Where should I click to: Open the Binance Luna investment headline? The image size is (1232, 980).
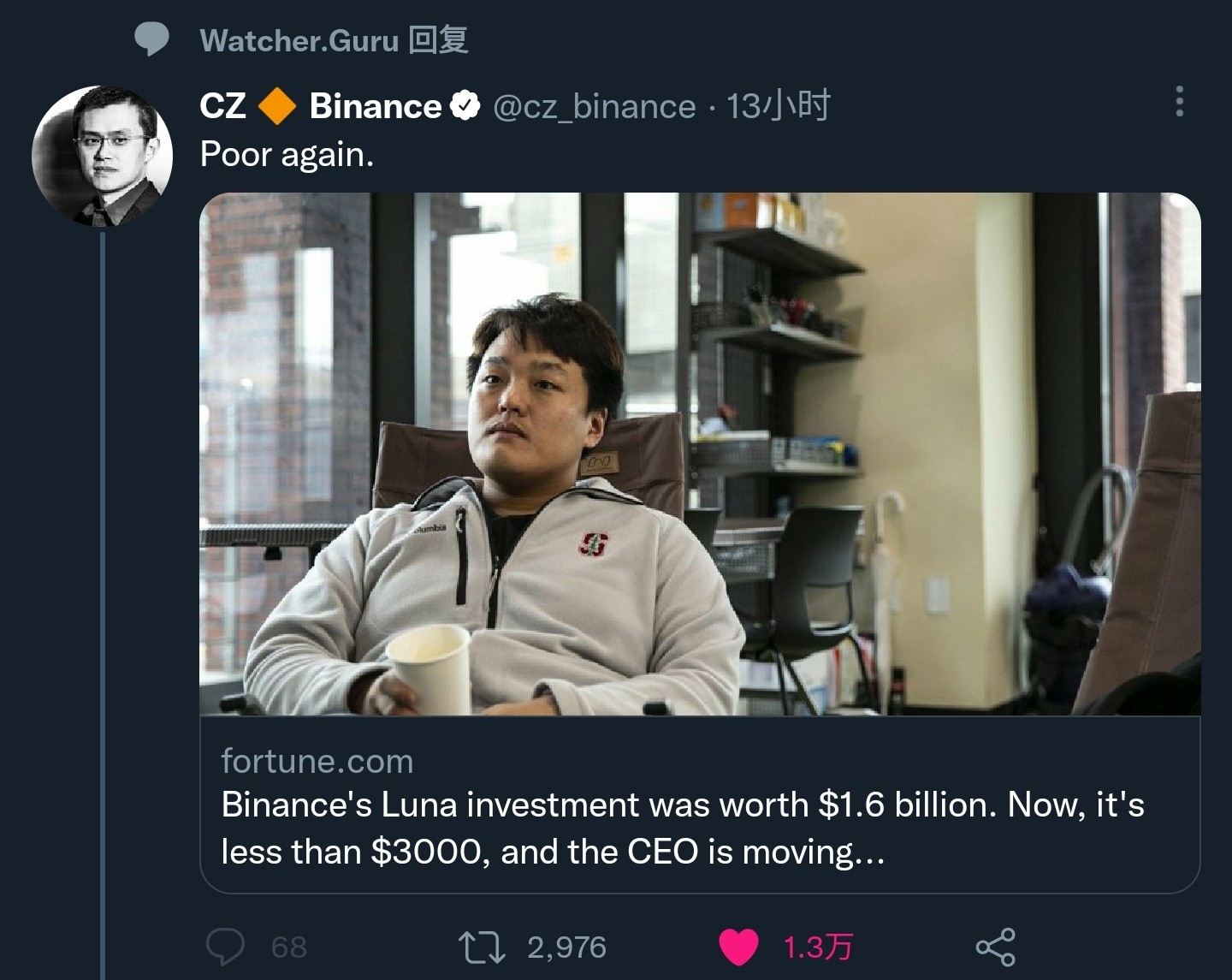[x=682, y=828]
